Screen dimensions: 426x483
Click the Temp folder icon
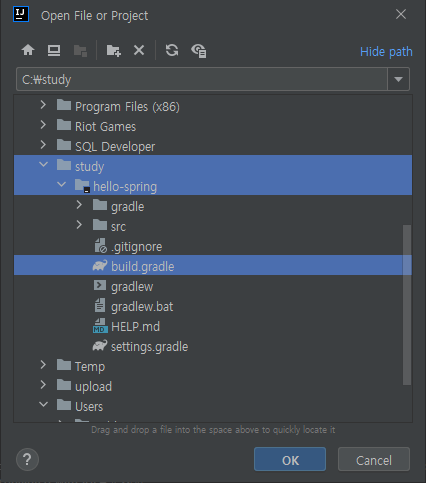(x=64, y=365)
